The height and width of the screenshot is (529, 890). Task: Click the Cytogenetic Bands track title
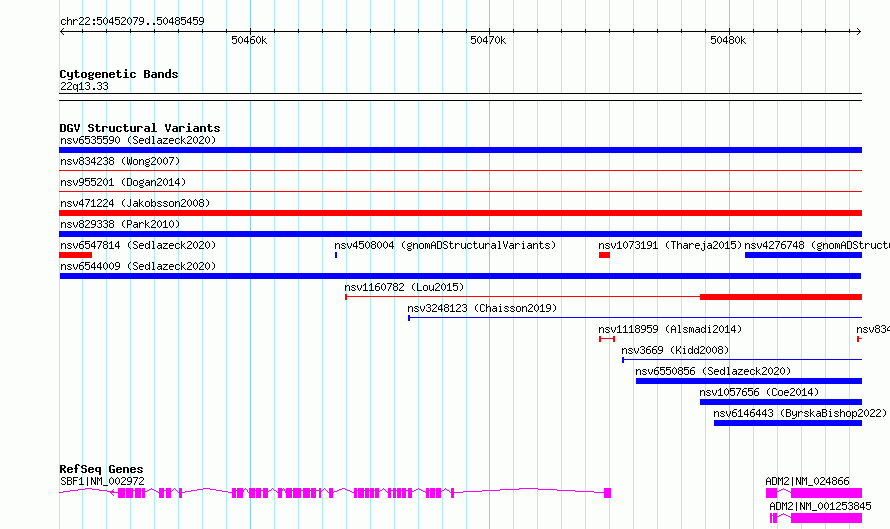click(119, 74)
